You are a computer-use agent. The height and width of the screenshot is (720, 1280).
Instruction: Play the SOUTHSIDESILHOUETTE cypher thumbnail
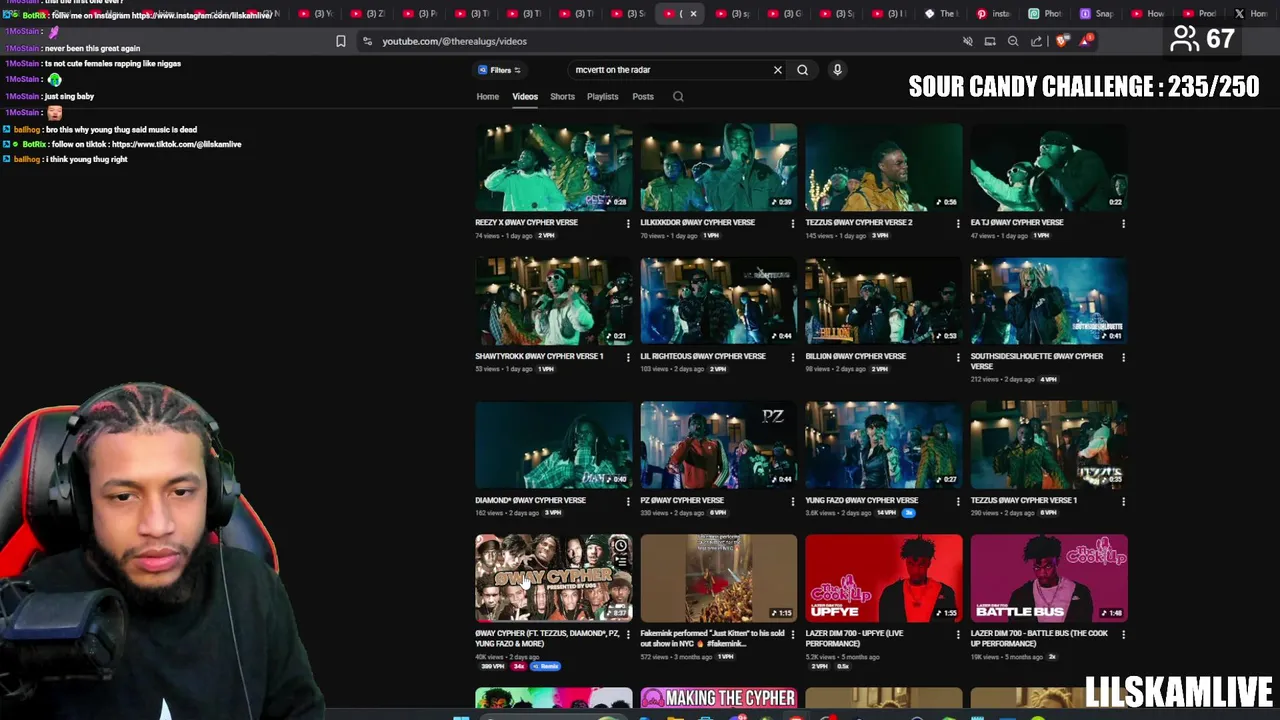click(1049, 301)
